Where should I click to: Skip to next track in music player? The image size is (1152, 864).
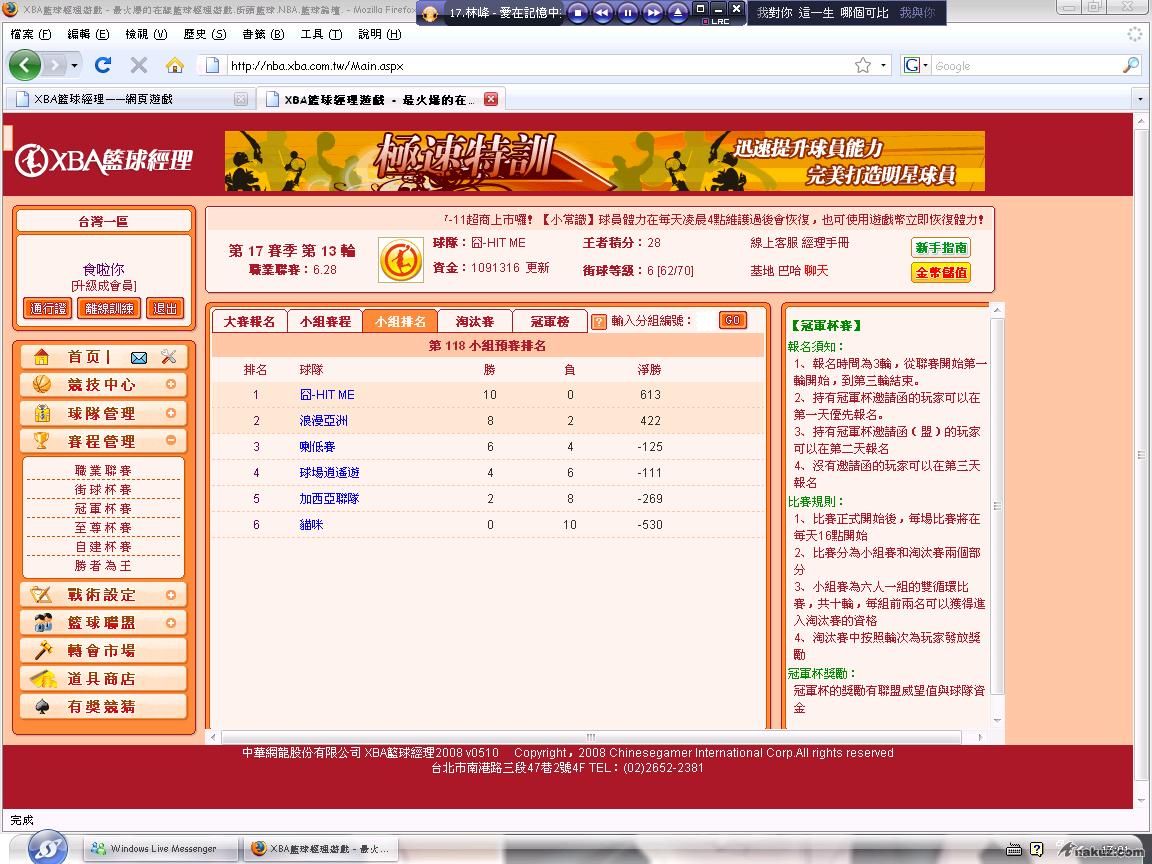click(653, 13)
